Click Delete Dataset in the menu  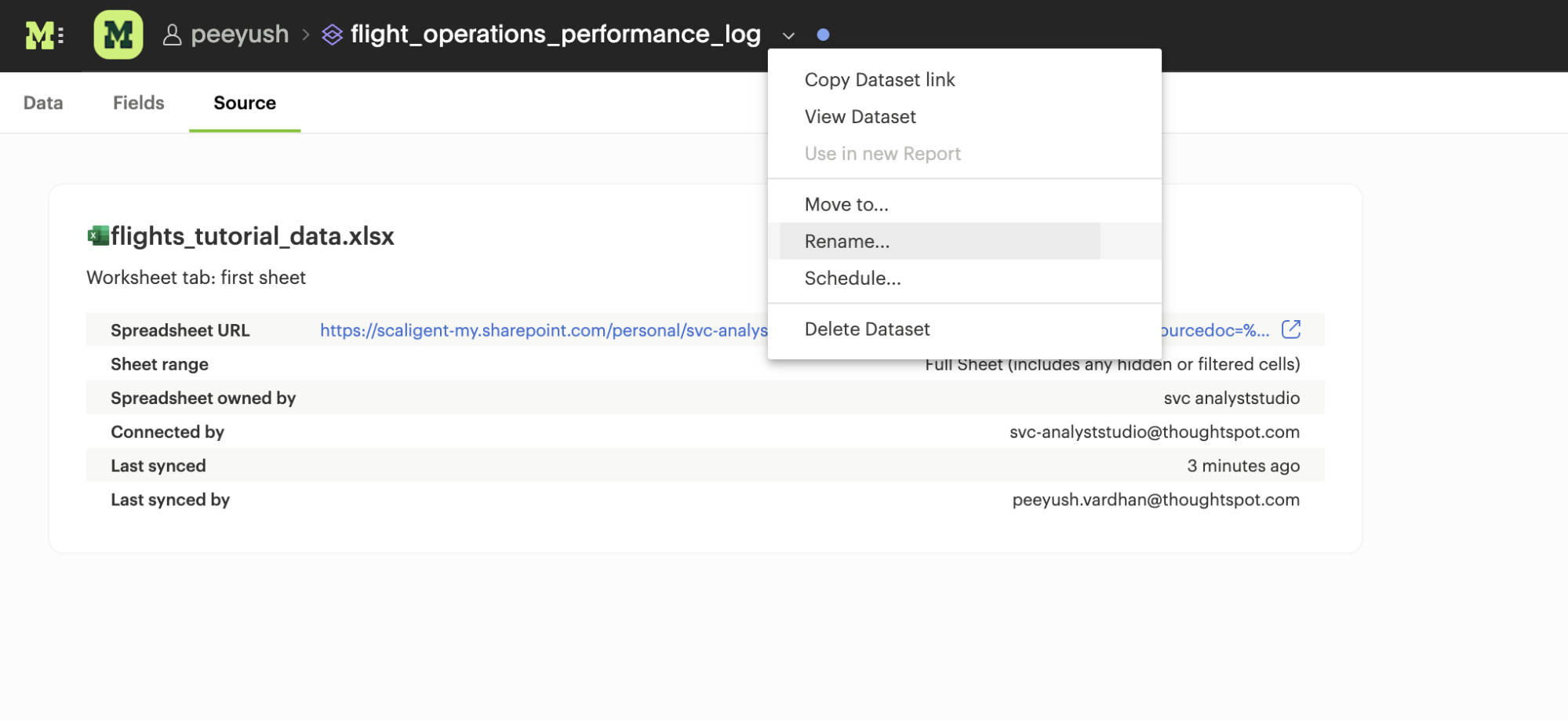click(867, 330)
